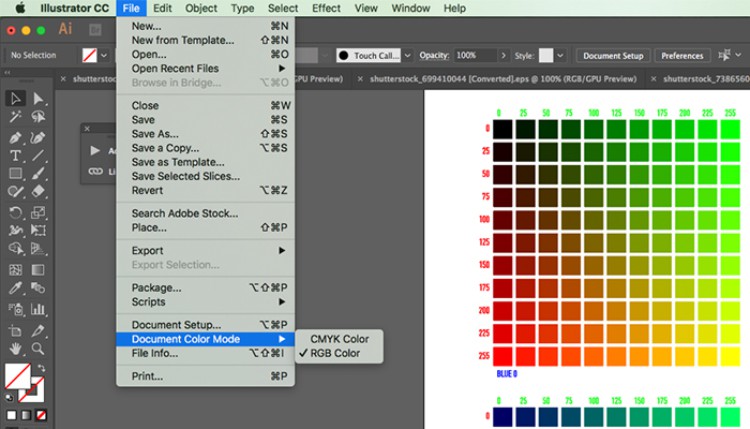This screenshot has height=429, width=750.
Task: Open Preferences from the control bar
Action: (682, 56)
